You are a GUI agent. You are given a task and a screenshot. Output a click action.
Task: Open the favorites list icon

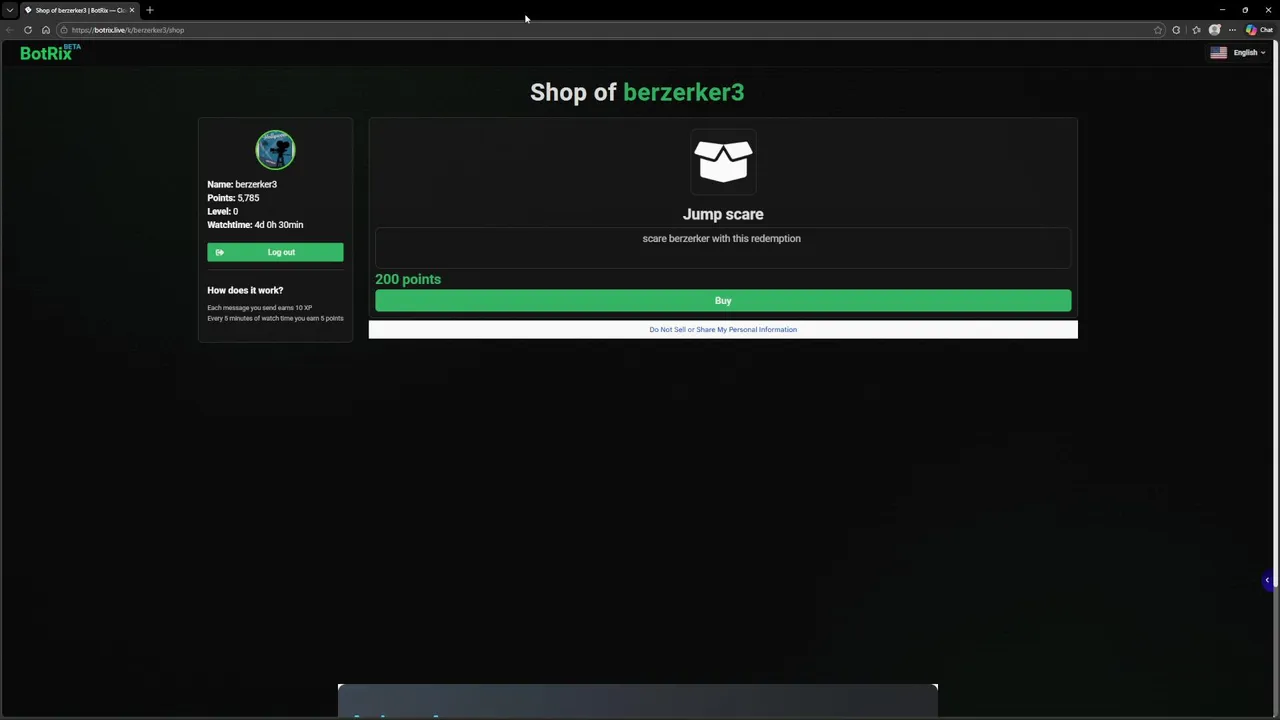click(x=1196, y=30)
